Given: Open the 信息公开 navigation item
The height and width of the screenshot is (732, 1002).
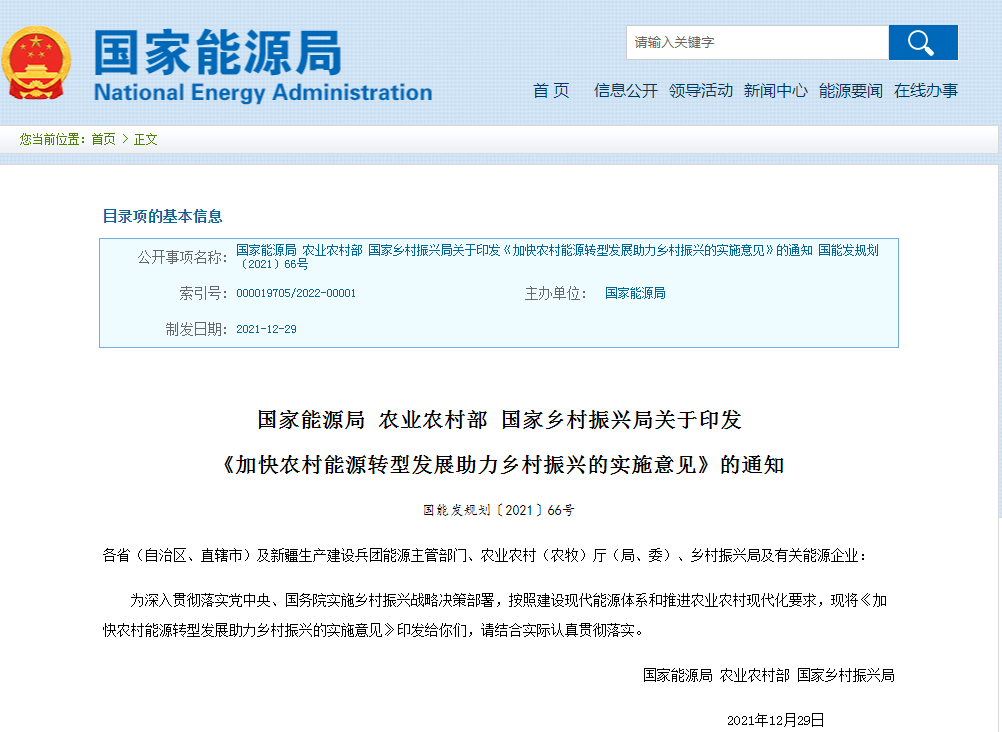Looking at the screenshot, I should 626,91.
